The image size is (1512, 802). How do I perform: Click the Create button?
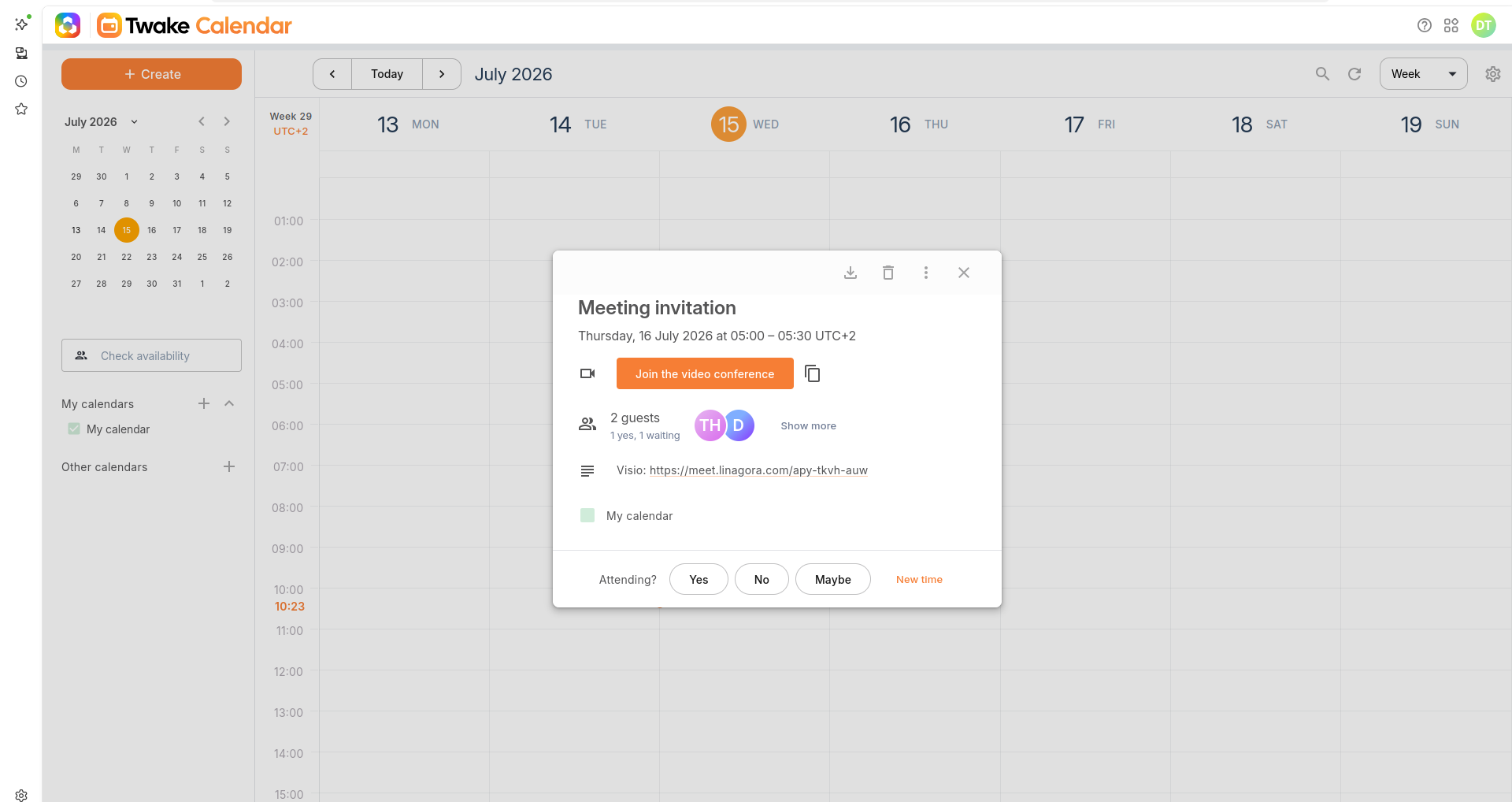pyautogui.click(x=151, y=74)
